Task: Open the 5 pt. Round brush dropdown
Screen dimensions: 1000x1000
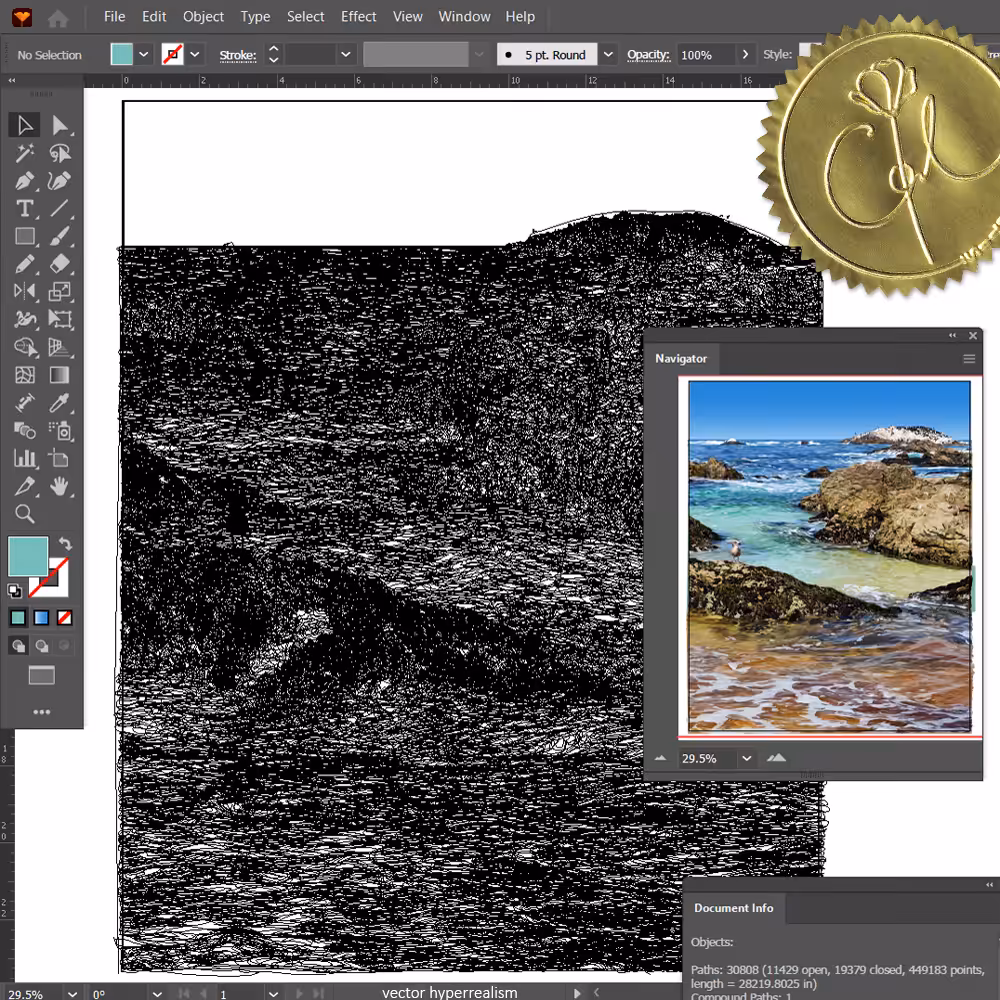Action: tap(608, 55)
